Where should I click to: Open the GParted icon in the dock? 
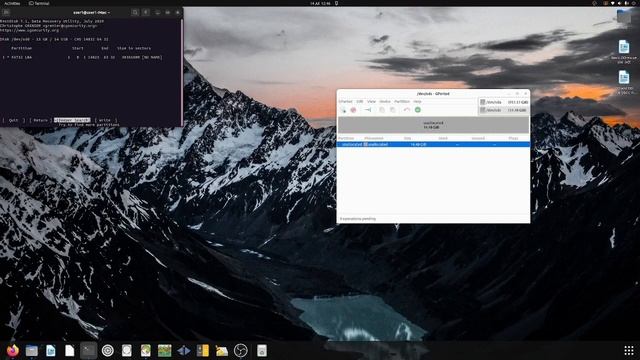(x=146, y=351)
